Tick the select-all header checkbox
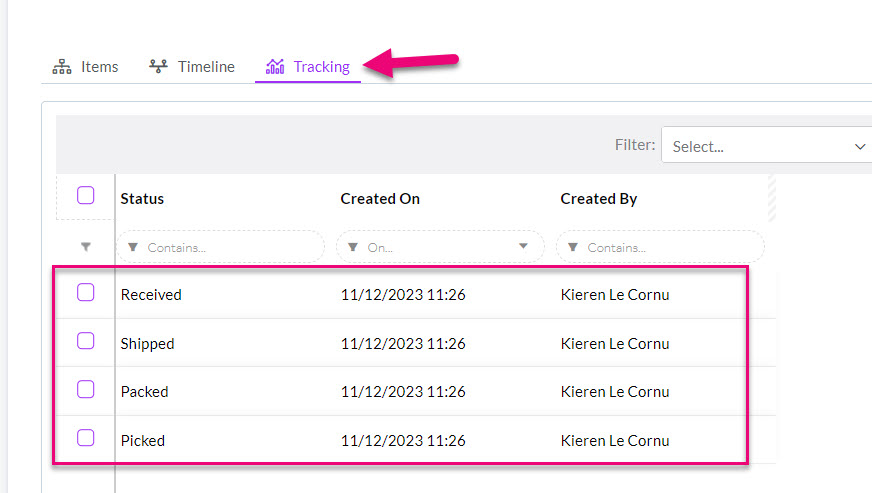This screenshot has width=872, height=493. (86, 195)
